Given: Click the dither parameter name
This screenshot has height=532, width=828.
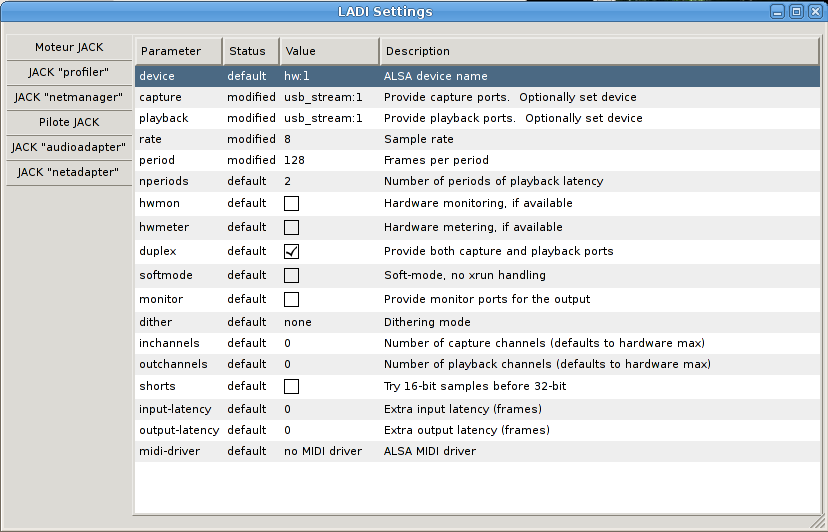Looking at the screenshot, I should tap(155, 322).
